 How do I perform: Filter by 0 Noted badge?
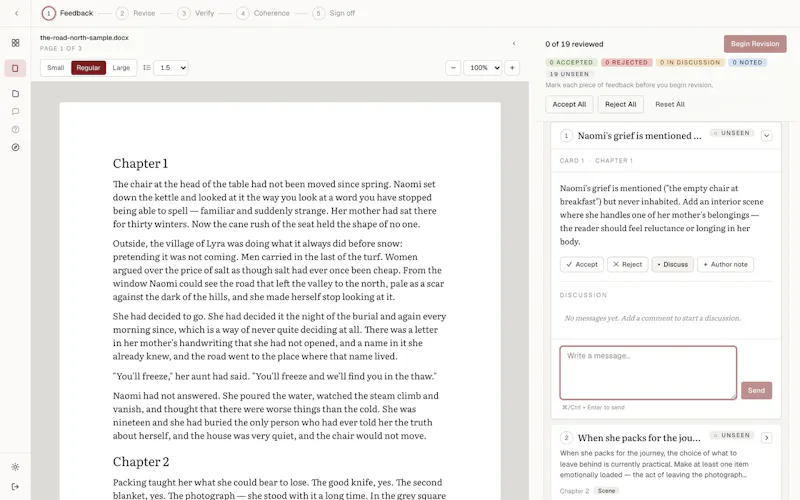coord(747,62)
